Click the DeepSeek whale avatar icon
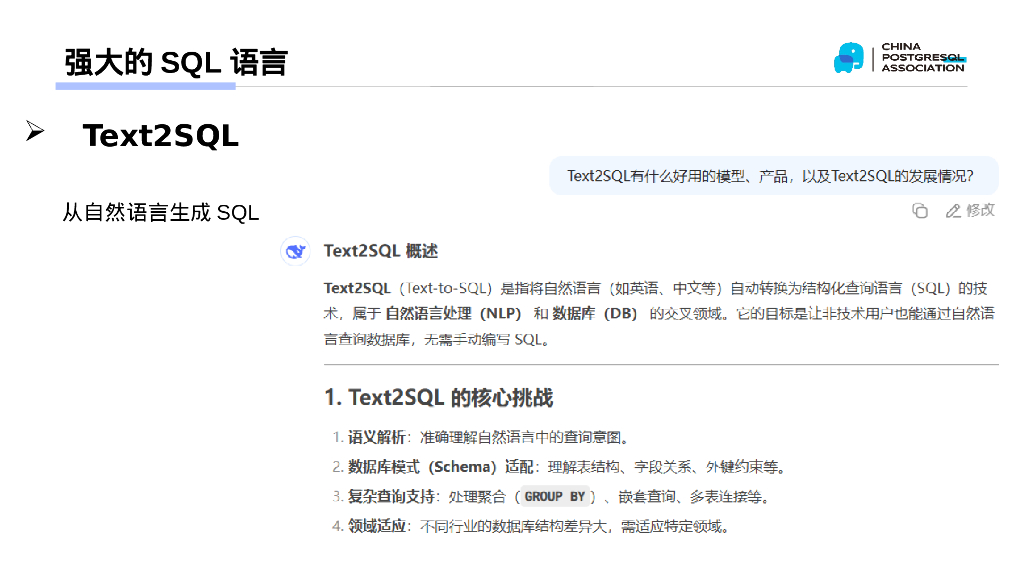Image resolution: width=1024 pixels, height=576 pixels. (295, 251)
